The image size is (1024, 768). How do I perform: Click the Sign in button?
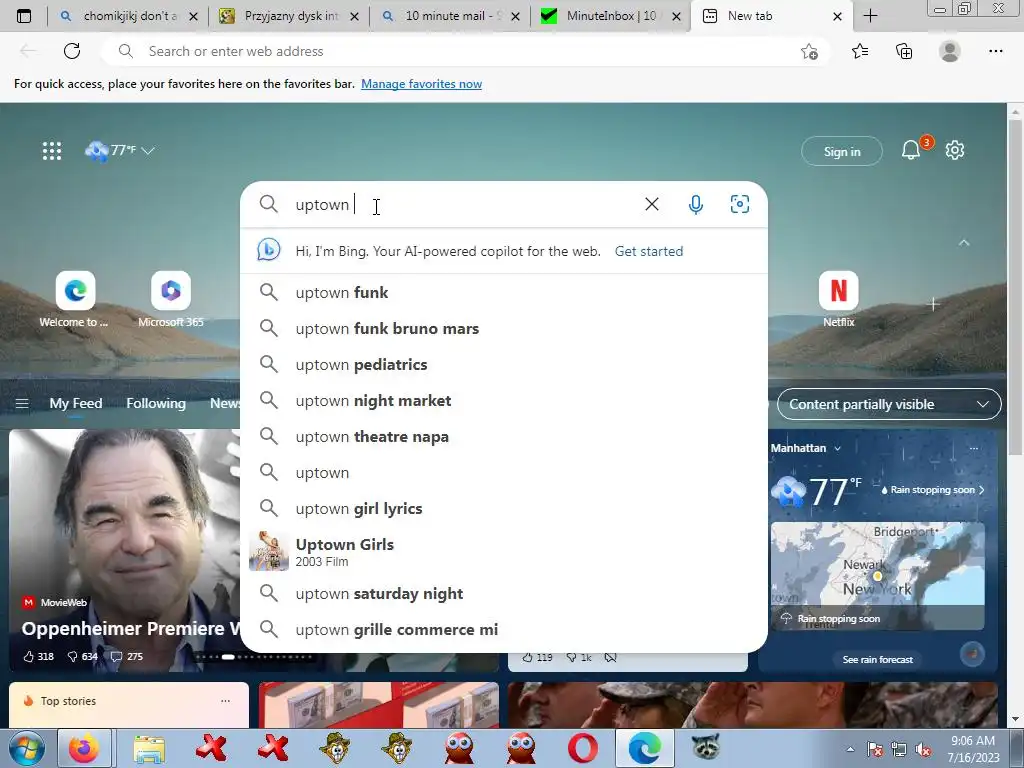842,152
